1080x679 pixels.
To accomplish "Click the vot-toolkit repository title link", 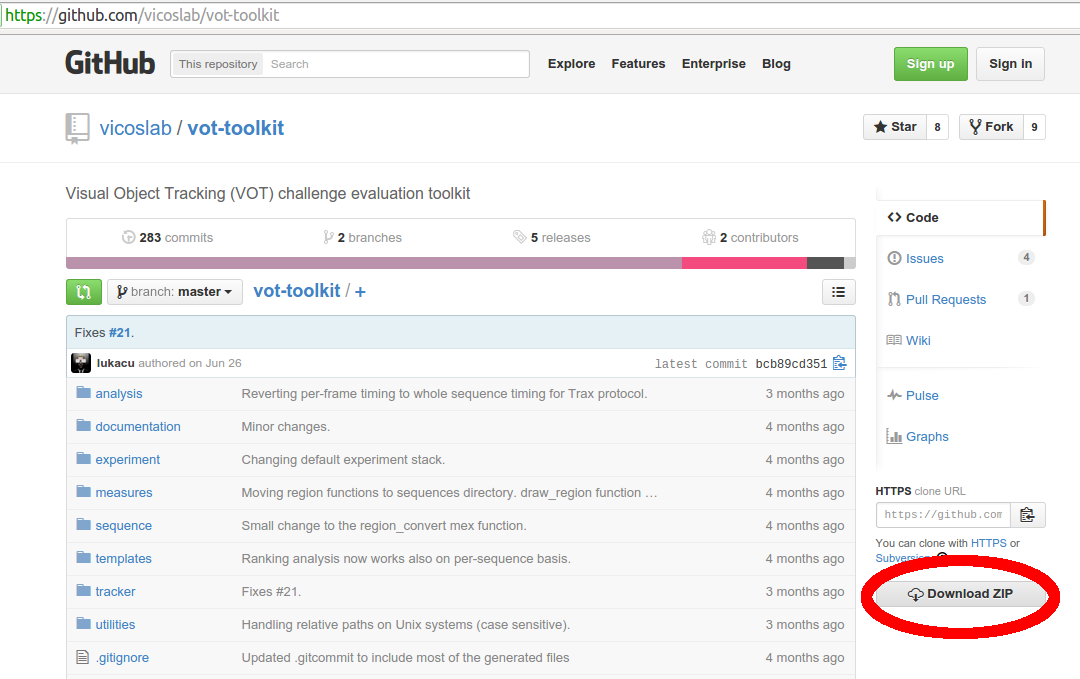I will point(236,128).
